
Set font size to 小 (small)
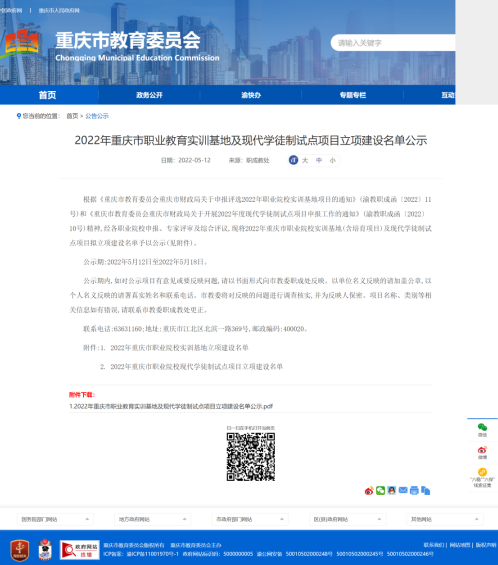coord(332,160)
